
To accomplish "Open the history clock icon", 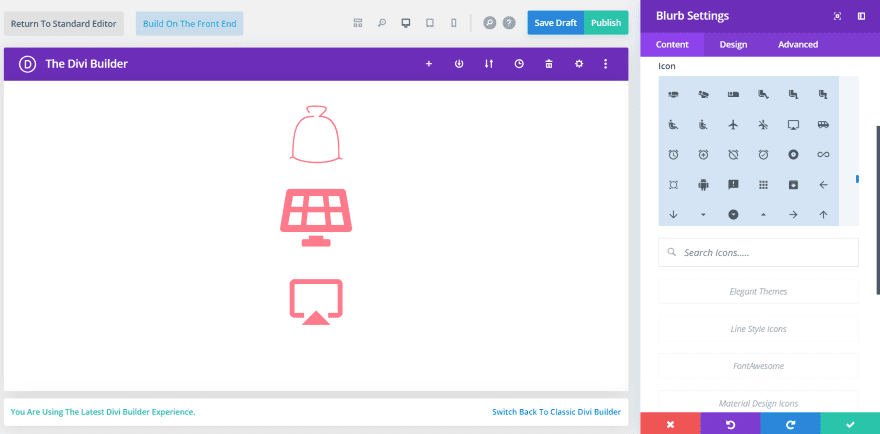I will [x=519, y=64].
